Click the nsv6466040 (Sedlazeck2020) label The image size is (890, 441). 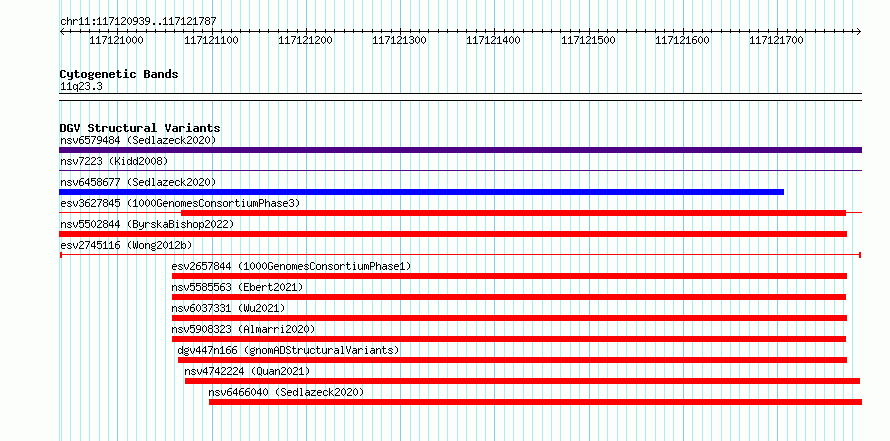(286, 392)
